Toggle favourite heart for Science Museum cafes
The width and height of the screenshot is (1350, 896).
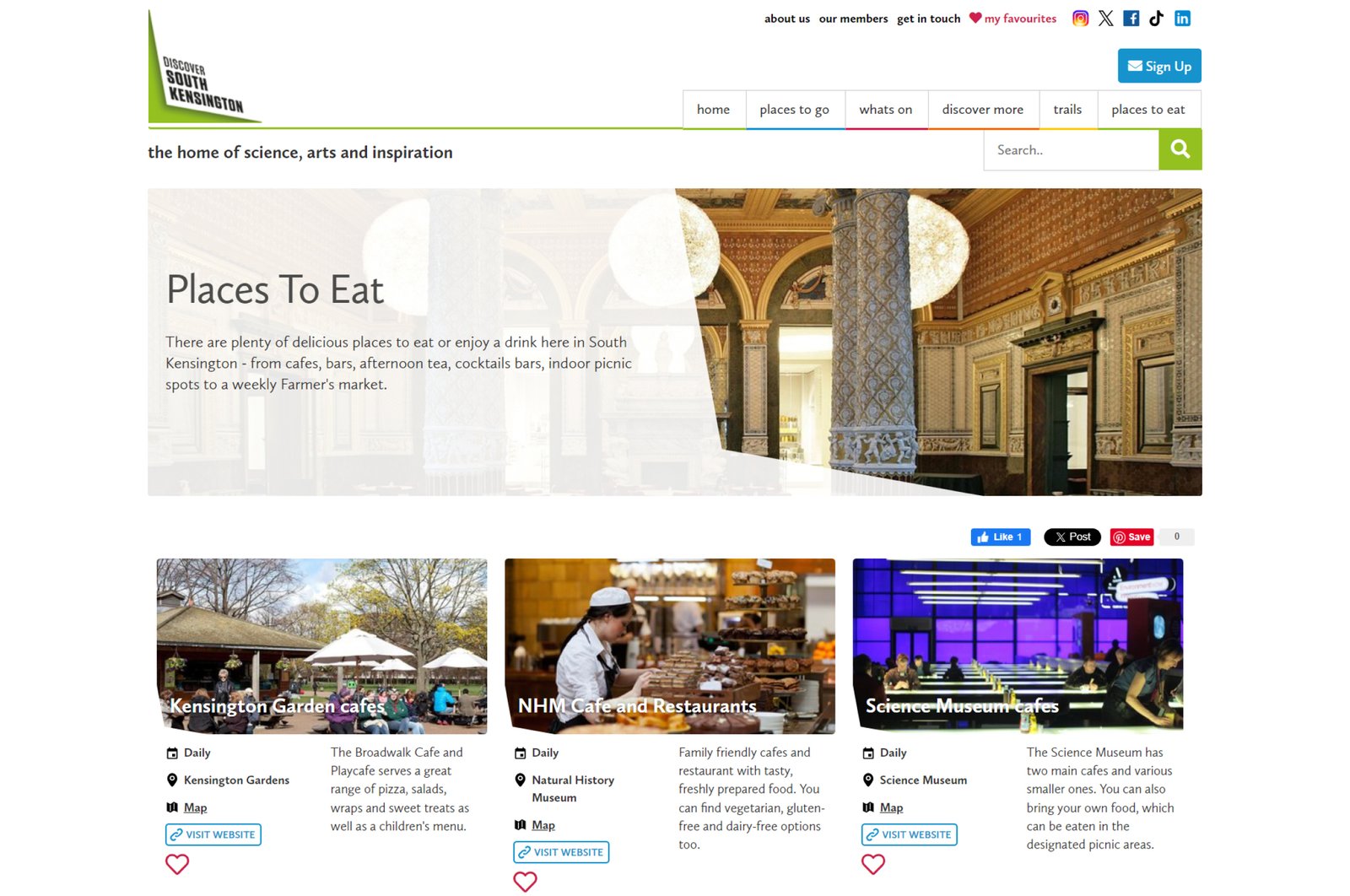873,864
